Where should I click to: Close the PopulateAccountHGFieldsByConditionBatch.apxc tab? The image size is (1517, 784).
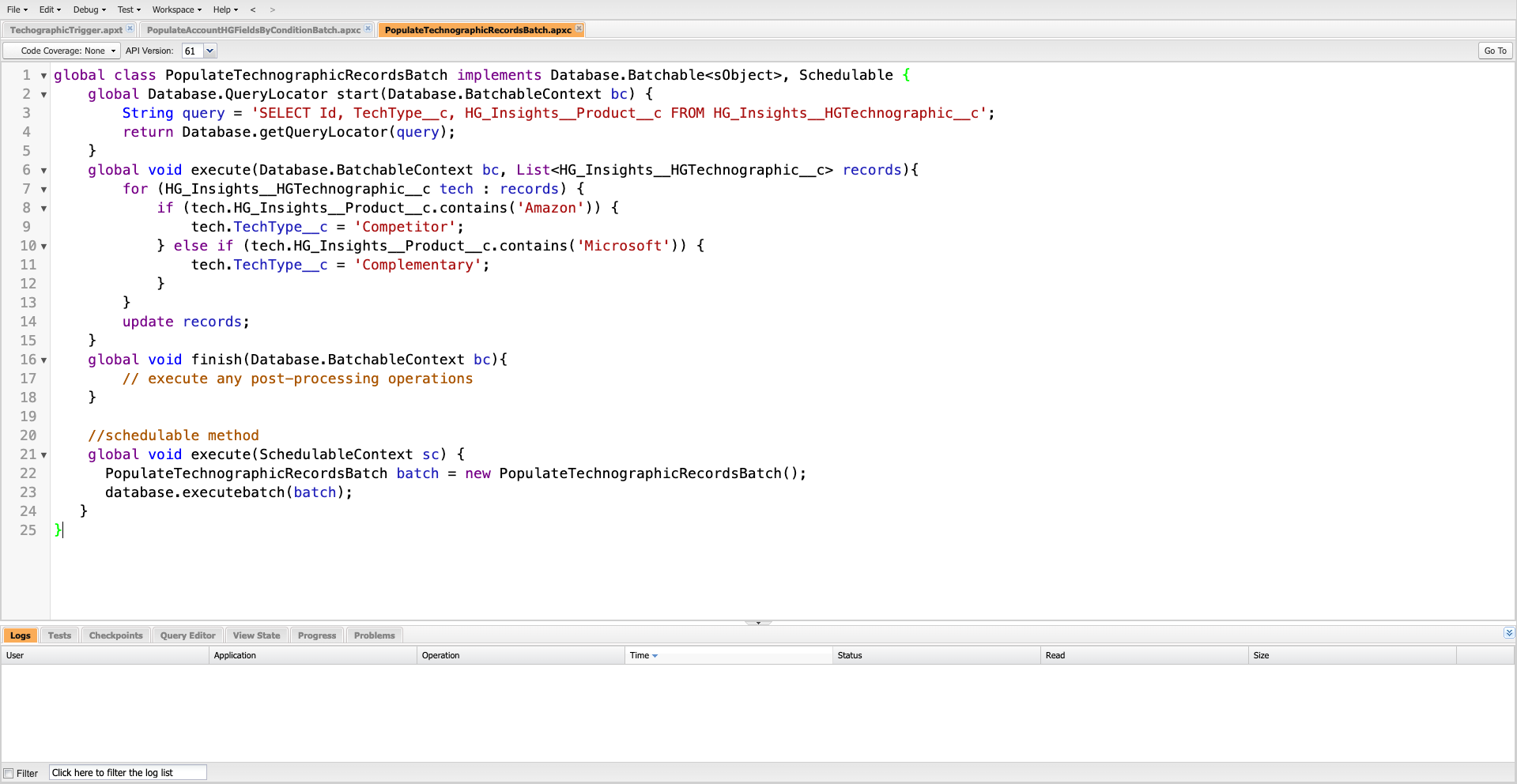[368, 28]
